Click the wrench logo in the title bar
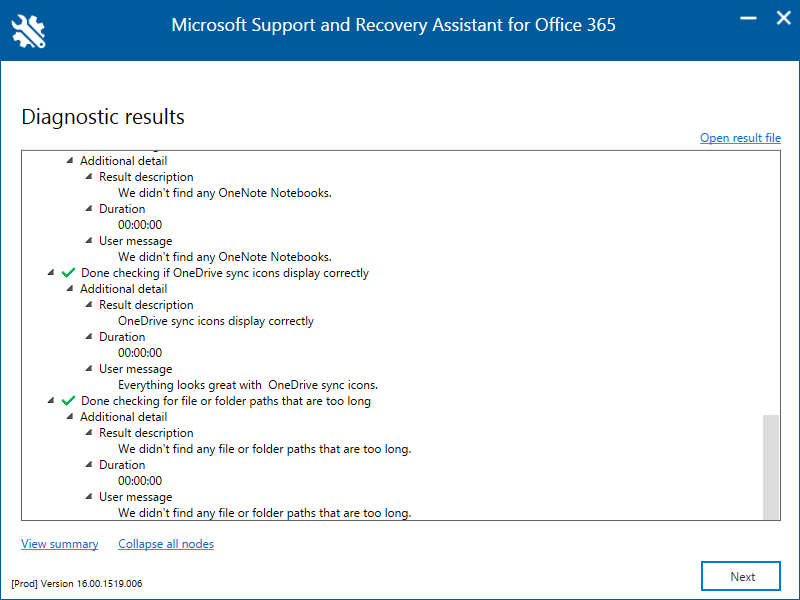Image resolution: width=800 pixels, height=600 pixels. tap(28, 30)
